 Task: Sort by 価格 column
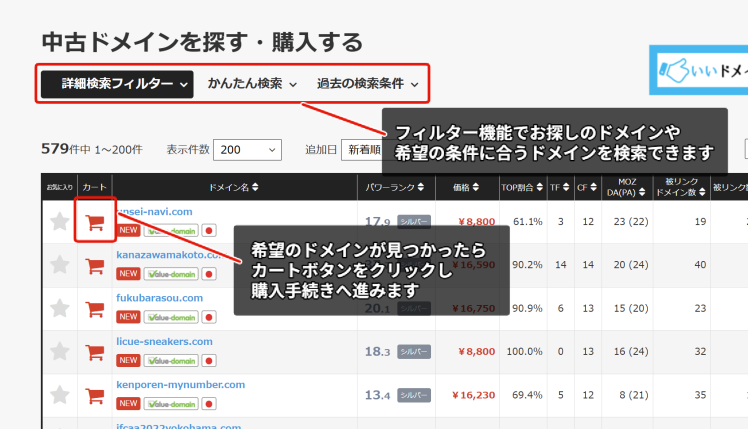click(x=466, y=187)
